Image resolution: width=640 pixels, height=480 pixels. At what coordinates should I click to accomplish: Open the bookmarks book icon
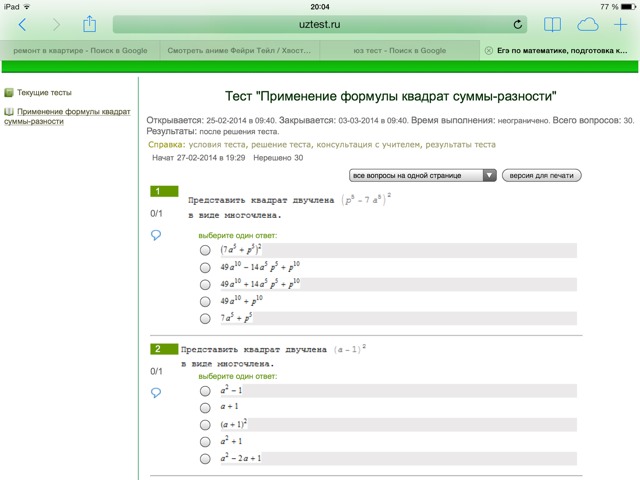click(552, 24)
